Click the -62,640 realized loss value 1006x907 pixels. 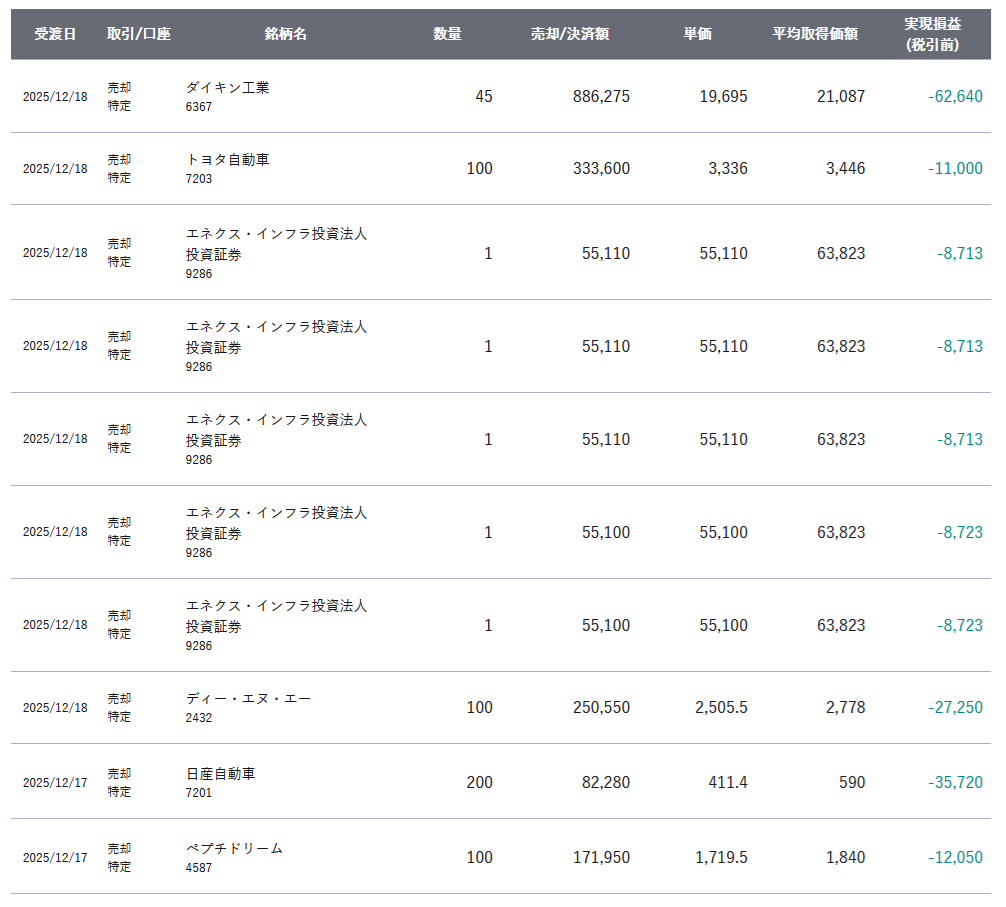coord(955,97)
